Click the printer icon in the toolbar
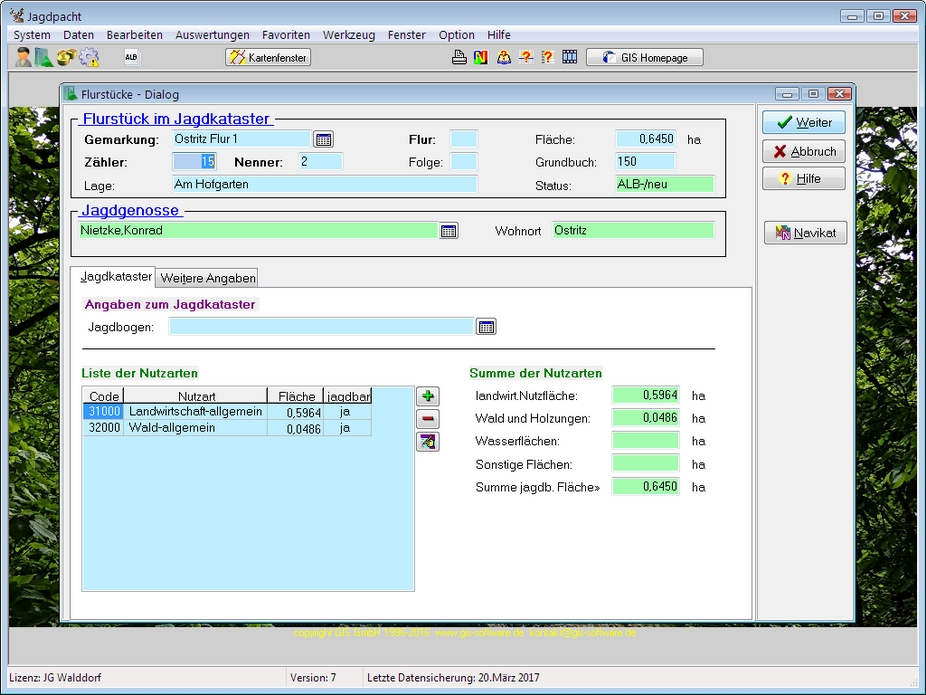 (x=459, y=57)
